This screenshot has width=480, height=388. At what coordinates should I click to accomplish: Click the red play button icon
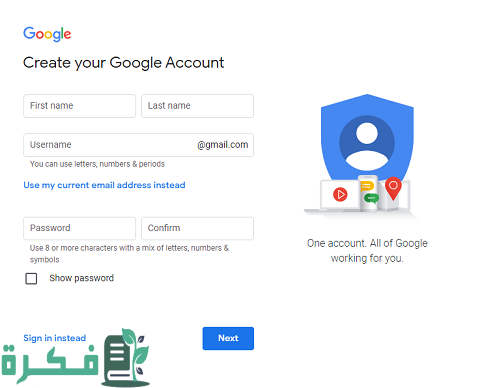(x=340, y=194)
